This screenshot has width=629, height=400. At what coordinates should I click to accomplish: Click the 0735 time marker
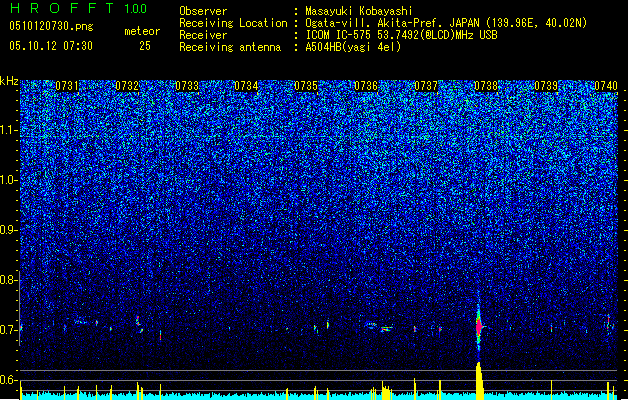[x=306, y=86]
